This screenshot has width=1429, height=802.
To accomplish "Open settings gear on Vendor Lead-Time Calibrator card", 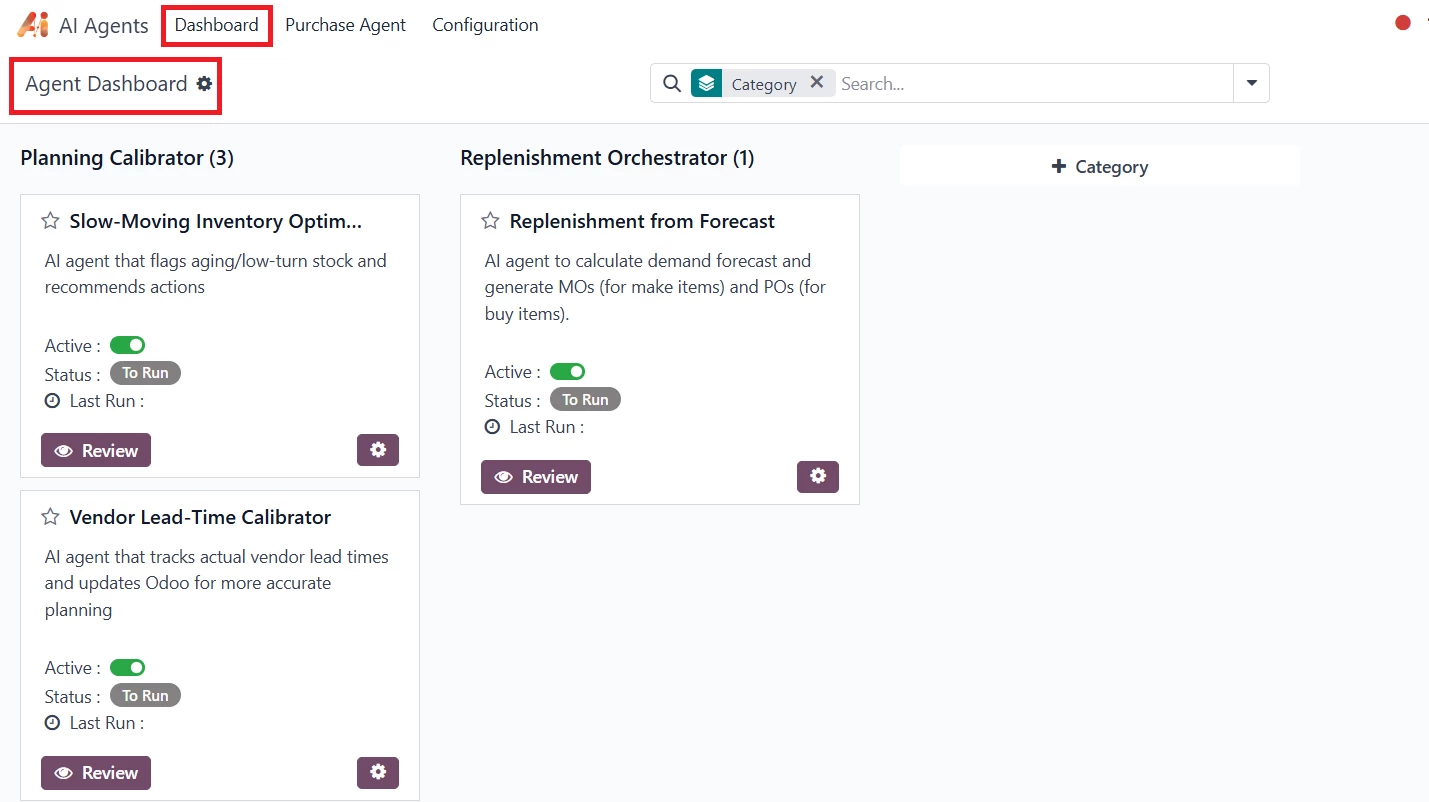I will [x=378, y=772].
